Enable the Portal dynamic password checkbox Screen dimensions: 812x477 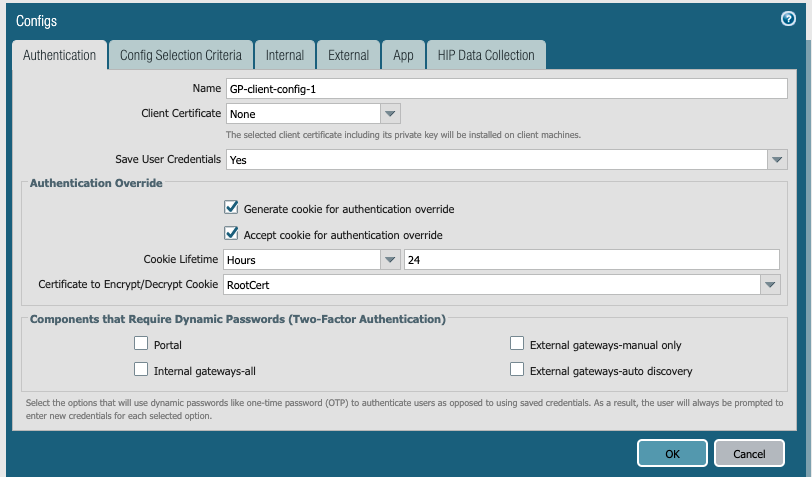[x=141, y=343]
